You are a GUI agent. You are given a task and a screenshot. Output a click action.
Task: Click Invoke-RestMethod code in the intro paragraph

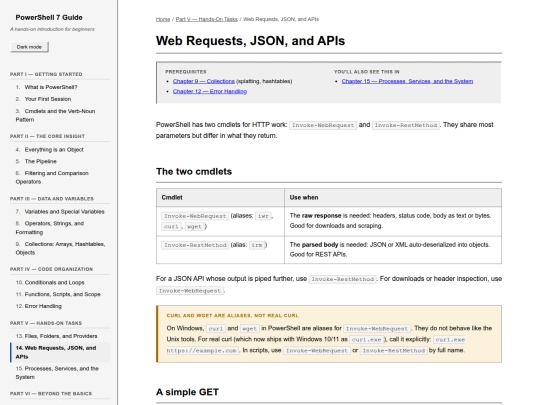406,125
